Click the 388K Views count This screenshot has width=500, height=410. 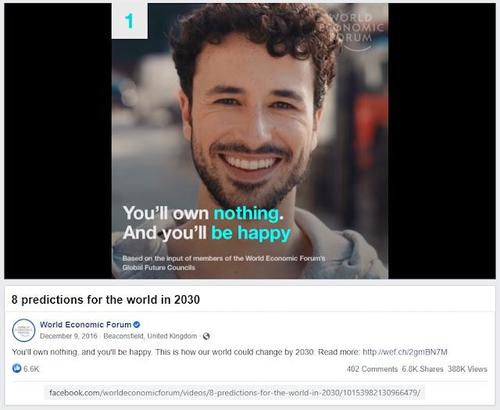tap(467, 369)
